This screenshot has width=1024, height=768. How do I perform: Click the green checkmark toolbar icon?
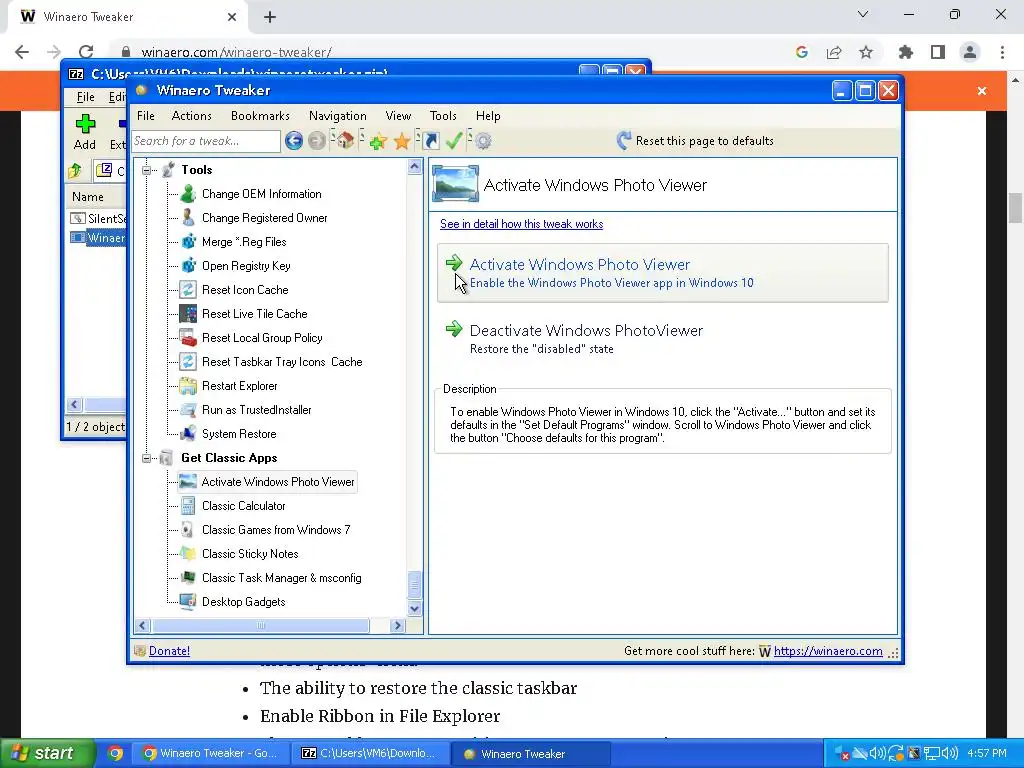pyautogui.click(x=454, y=140)
